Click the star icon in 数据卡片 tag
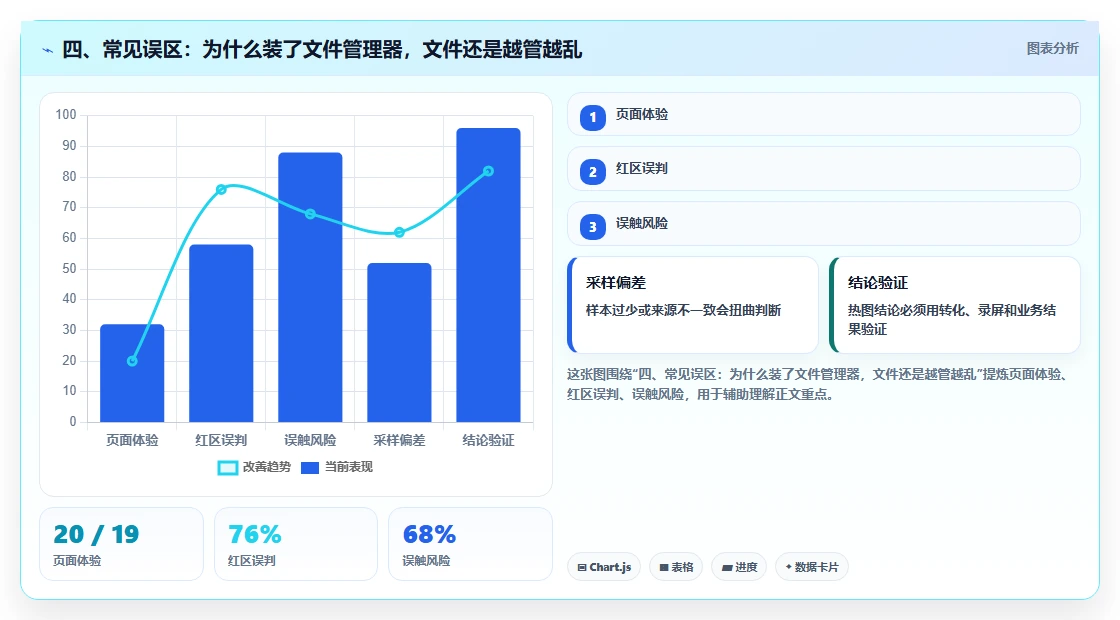Viewport: 1120px width, 620px height. (789, 566)
